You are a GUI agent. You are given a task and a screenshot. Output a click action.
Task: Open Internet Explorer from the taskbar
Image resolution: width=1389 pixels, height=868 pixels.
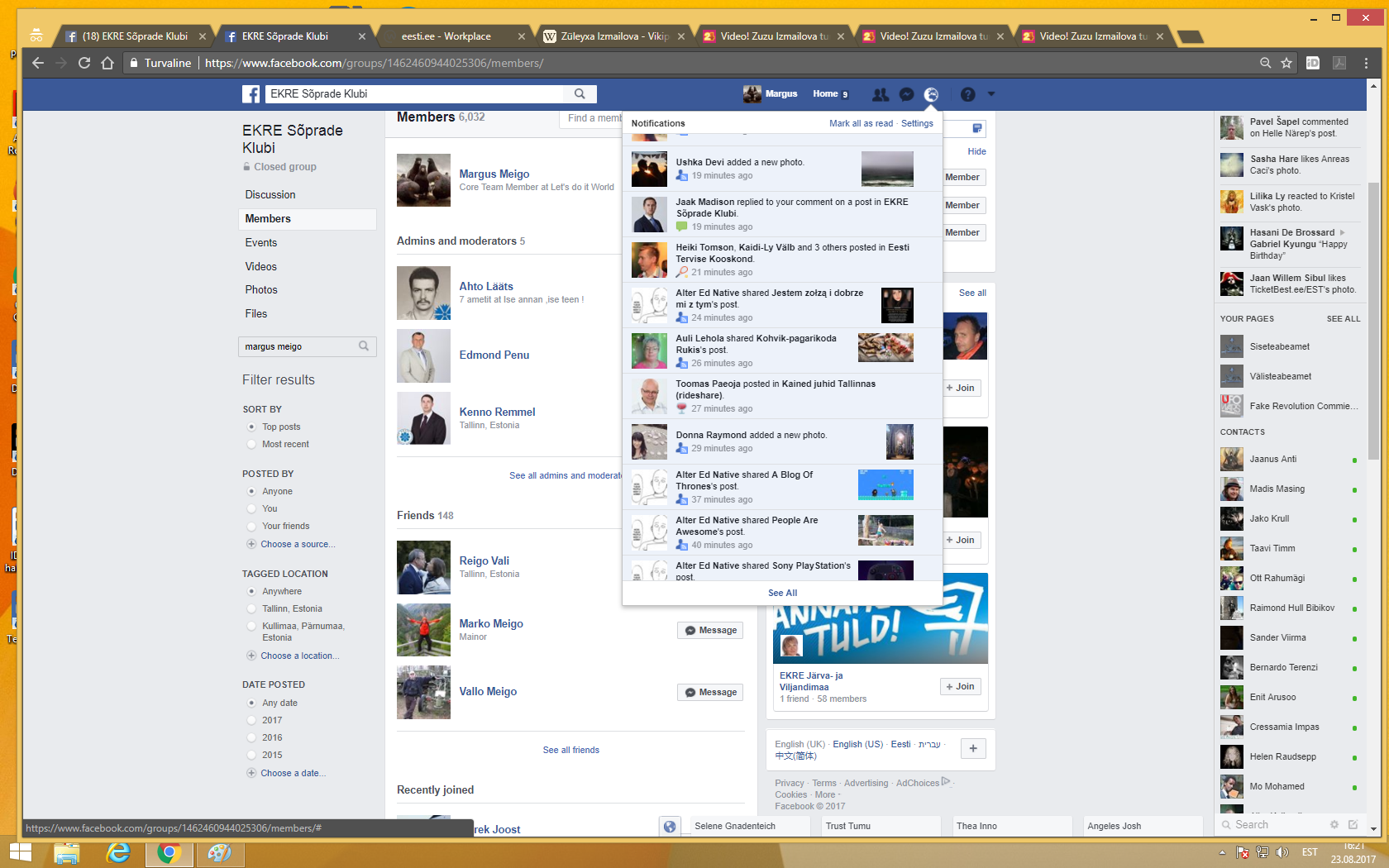pyautogui.click(x=118, y=852)
